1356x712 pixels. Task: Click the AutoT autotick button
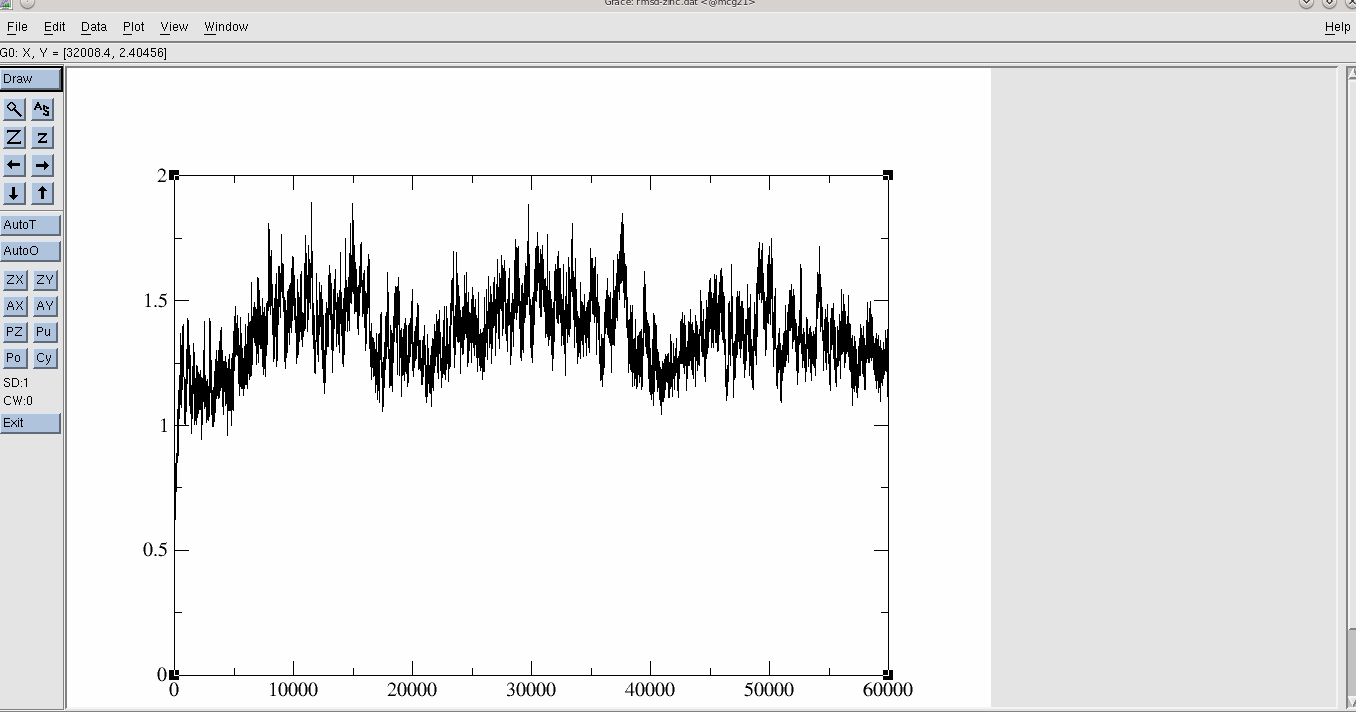point(31,225)
